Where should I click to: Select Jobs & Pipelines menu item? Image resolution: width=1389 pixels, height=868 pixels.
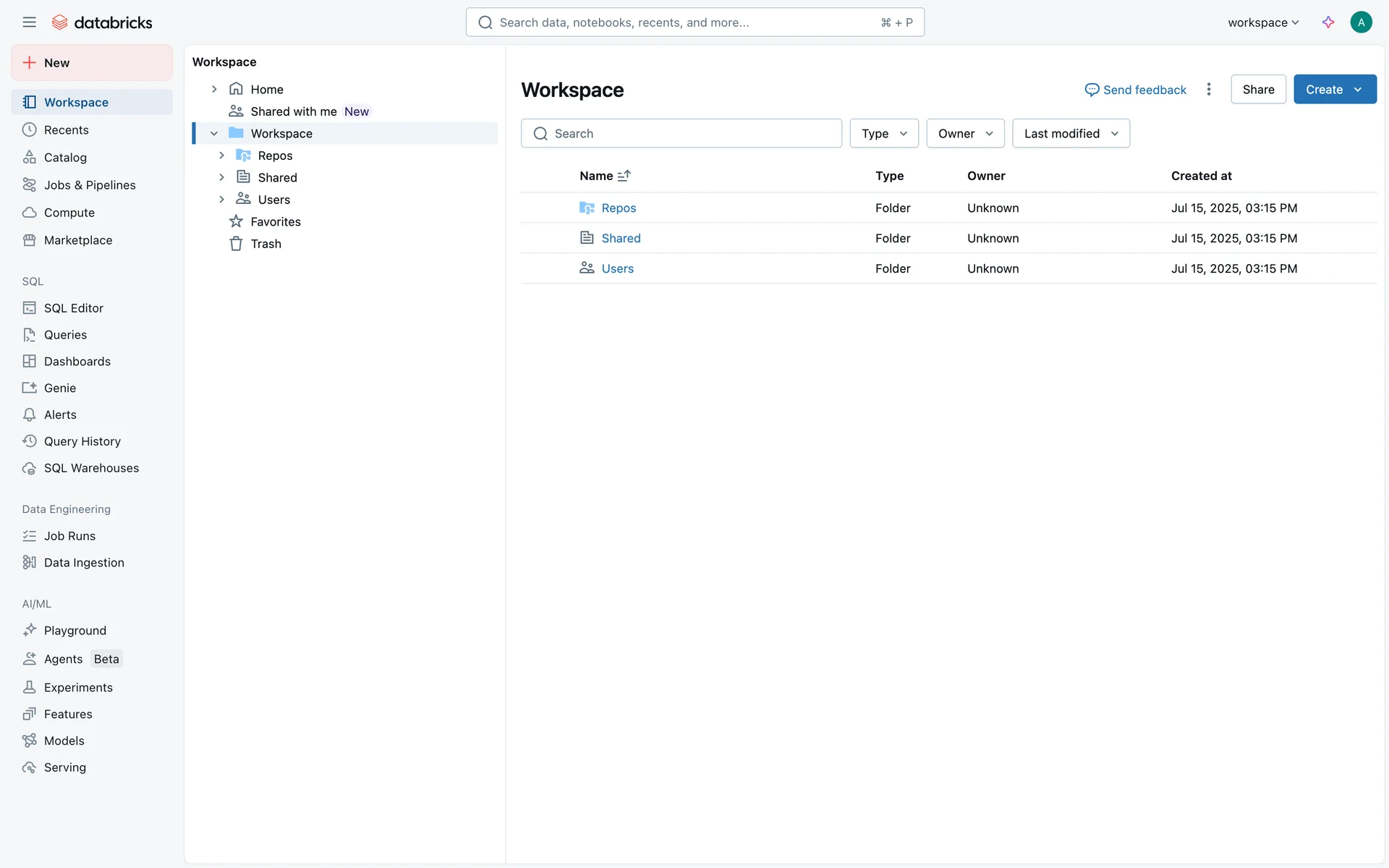(90, 185)
